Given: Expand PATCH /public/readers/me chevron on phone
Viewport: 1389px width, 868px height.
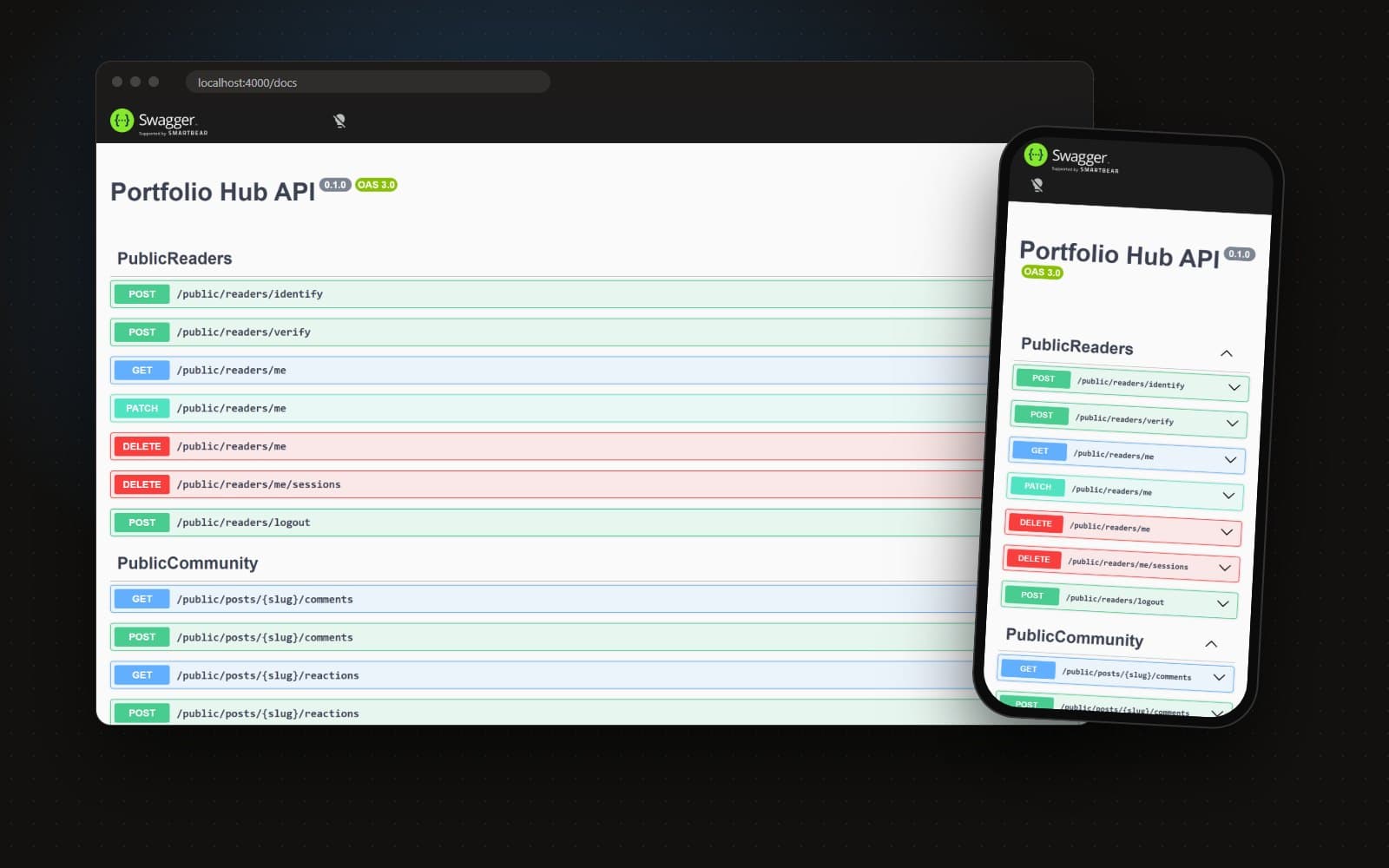Looking at the screenshot, I should (x=1228, y=496).
